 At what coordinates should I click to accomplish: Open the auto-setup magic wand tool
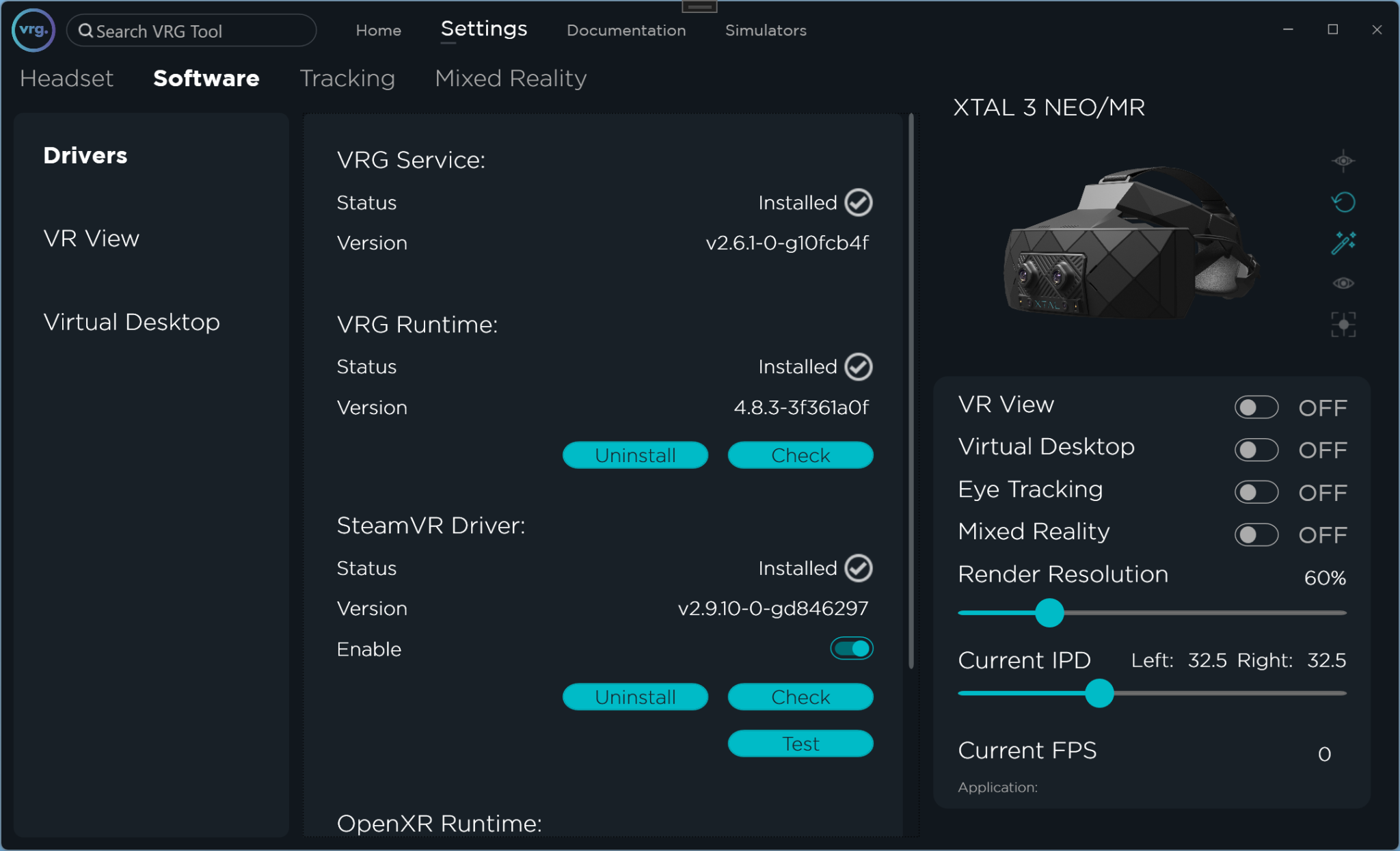tap(1343, 241)
